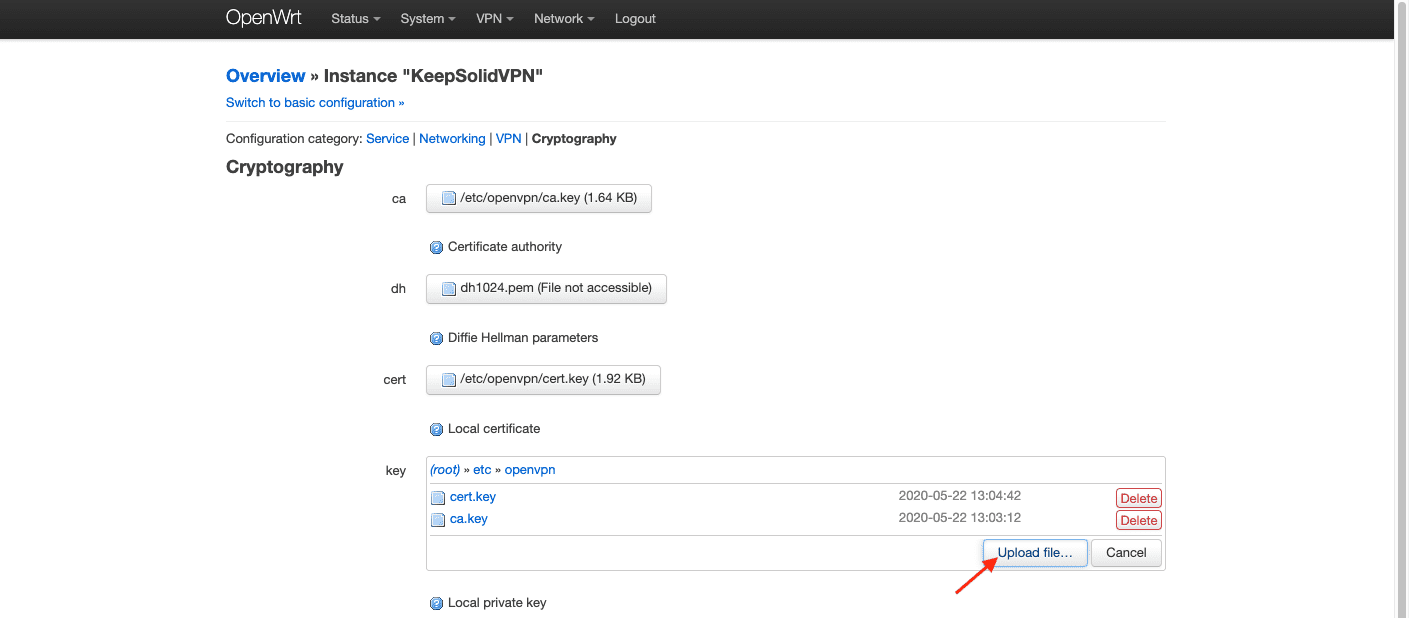
Task: Click help icon beside Local private key
Action: pos(436,603)
